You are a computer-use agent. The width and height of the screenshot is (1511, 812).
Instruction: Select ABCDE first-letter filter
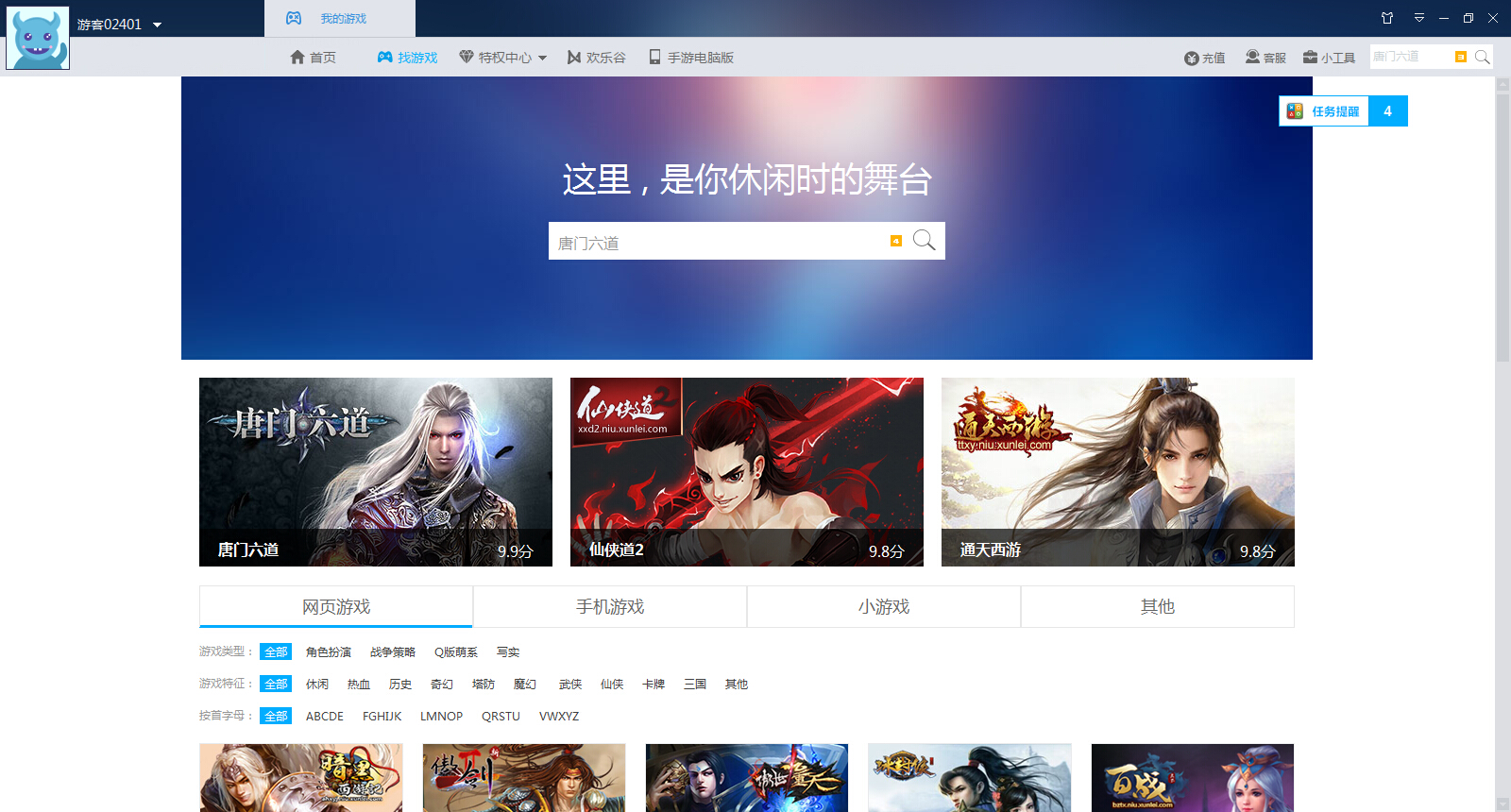tap(324, 717)
